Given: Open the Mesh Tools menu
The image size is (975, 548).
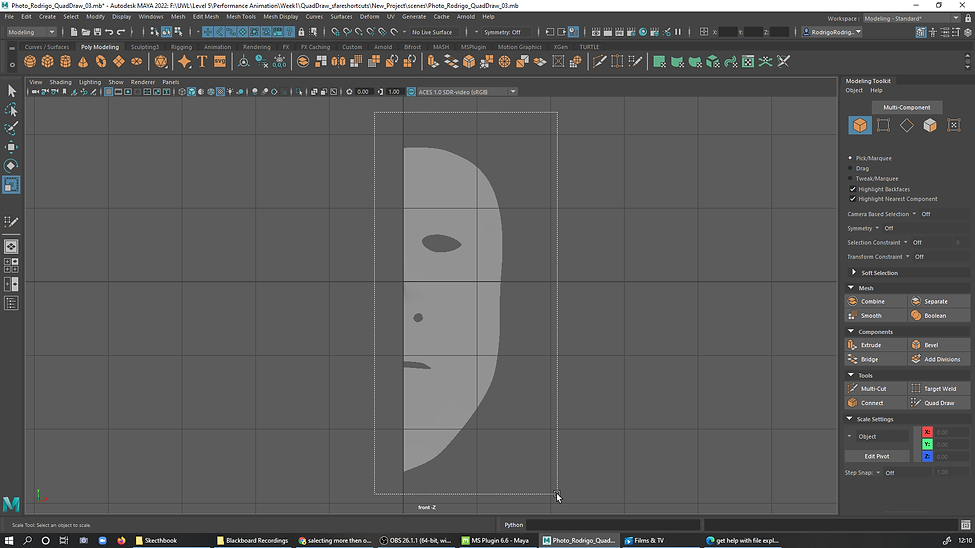Looking at the screenshot, I should 241,17.
